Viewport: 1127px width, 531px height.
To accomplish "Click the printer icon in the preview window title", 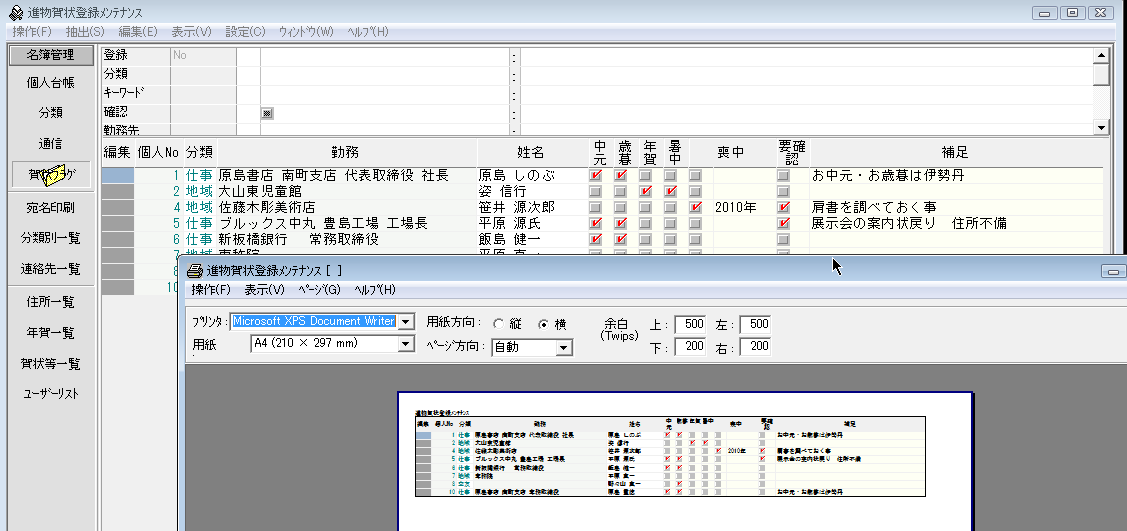I will click(x=194, y=271).
